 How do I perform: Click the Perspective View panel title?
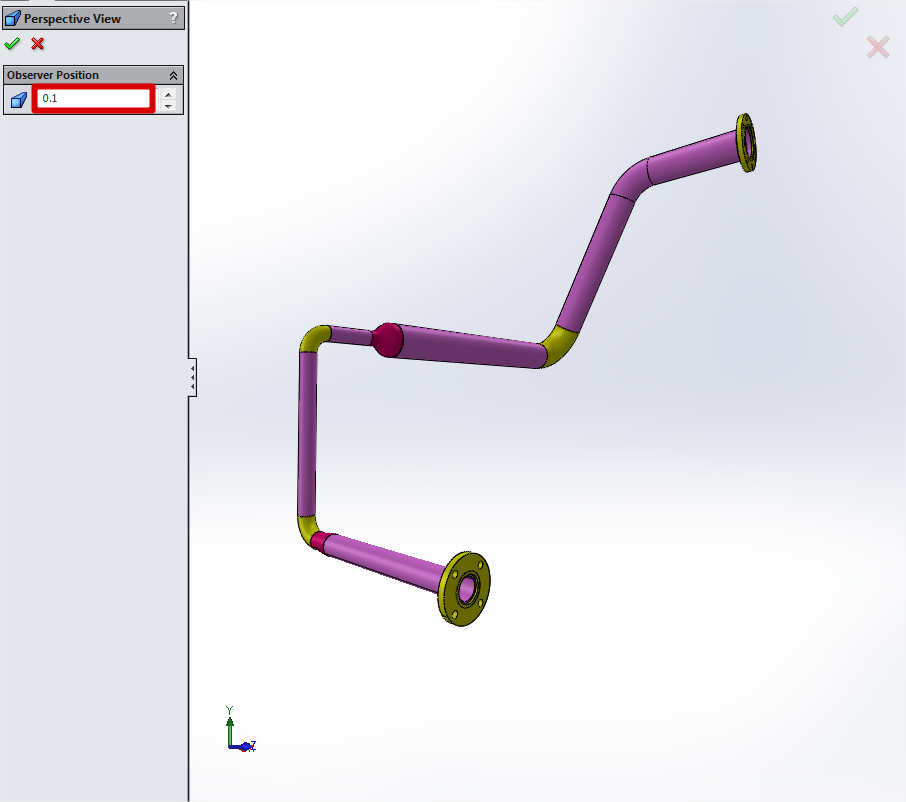coord(72,18)
